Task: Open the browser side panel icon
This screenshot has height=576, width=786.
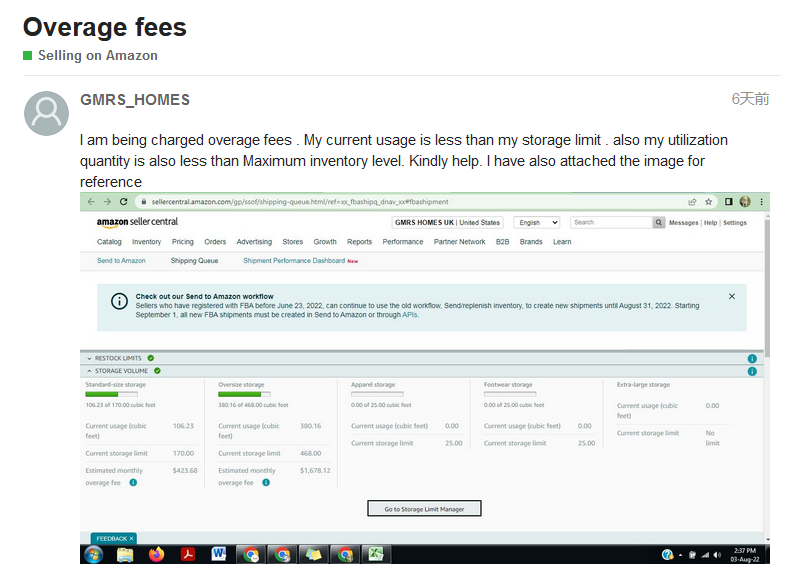Action: (x=728, y=202)
